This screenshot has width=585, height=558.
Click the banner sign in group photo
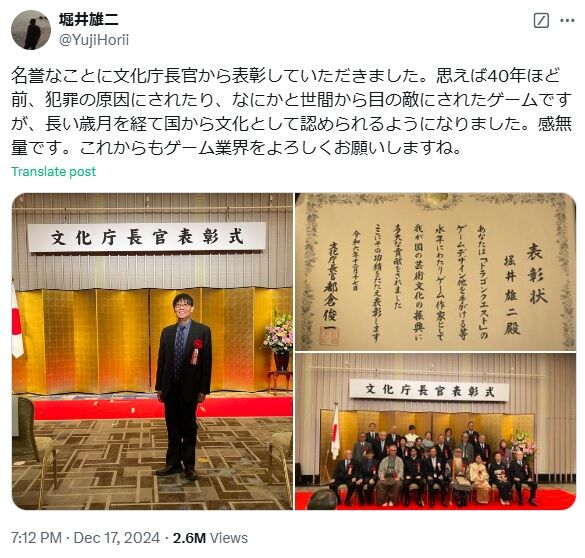point(429,390)
